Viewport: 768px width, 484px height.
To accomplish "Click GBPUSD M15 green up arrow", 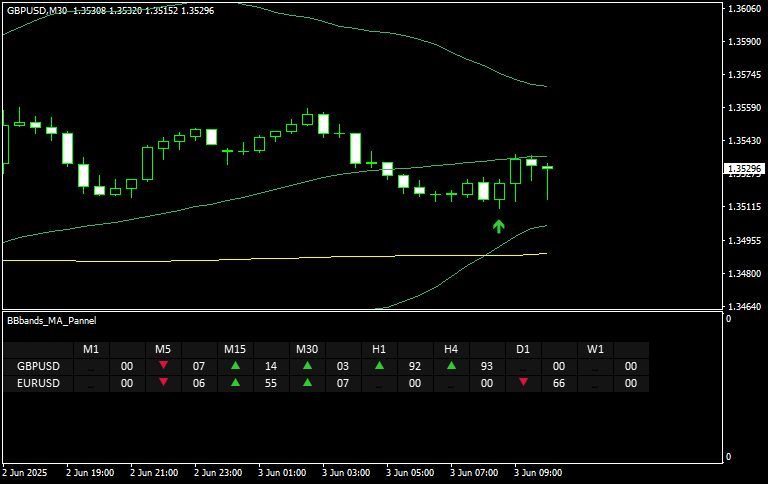I will click(x=235, y=366).
